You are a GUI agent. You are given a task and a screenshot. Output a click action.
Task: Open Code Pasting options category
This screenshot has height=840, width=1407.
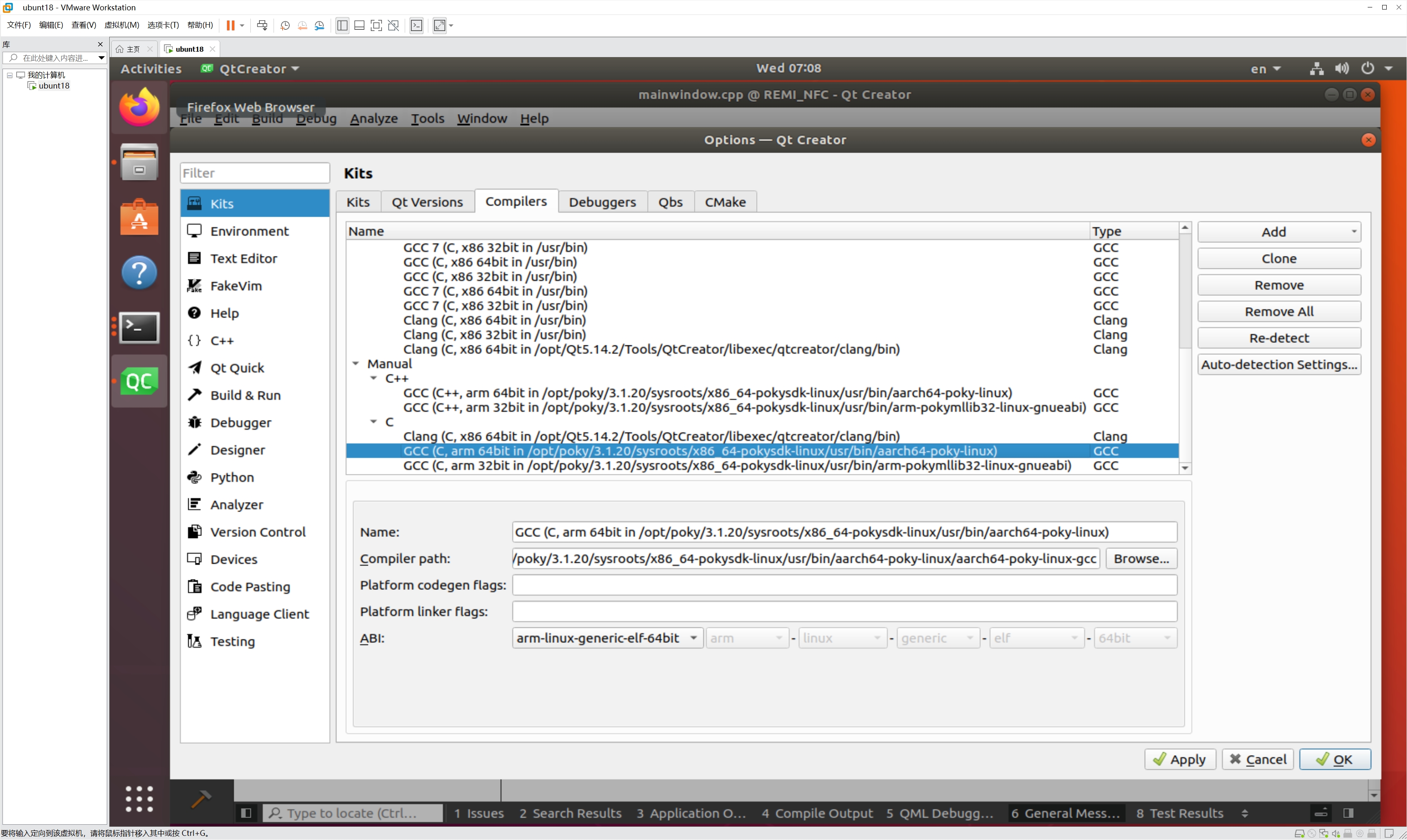click(255, 586)
